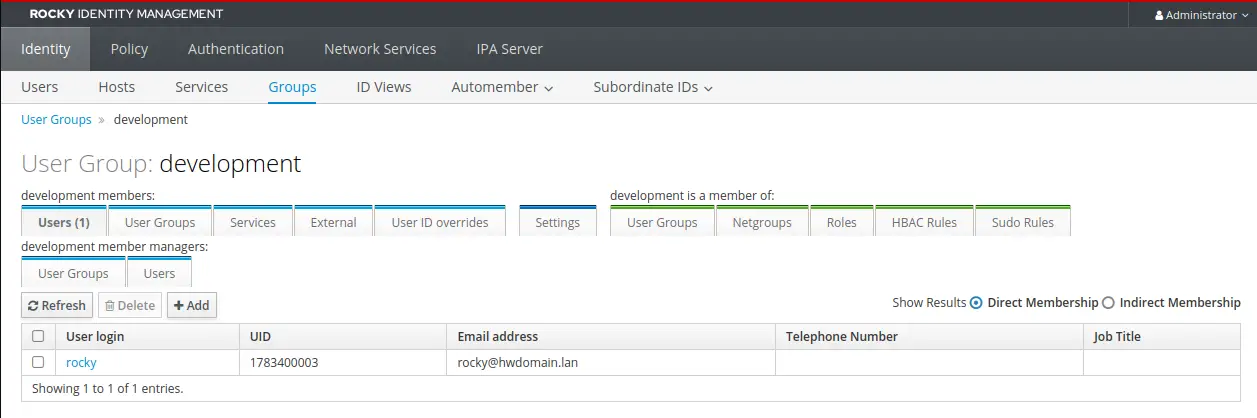Open Subordinate IDs dropdown

pyautogui.click(x=653, y=87)
